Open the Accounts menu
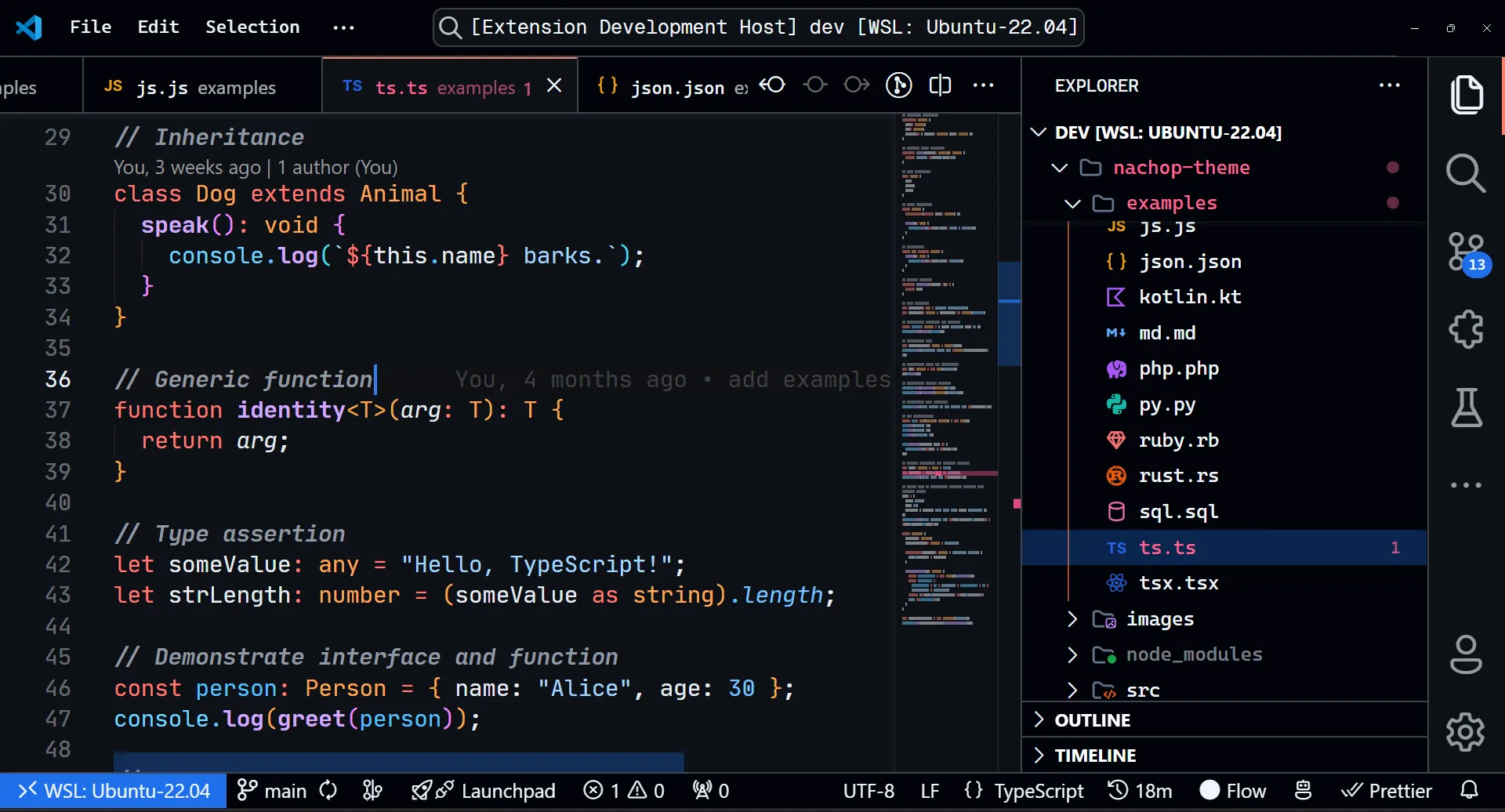Viewport: 1505px width, 812px height. pyautogui.click(x=1467, y=654)
